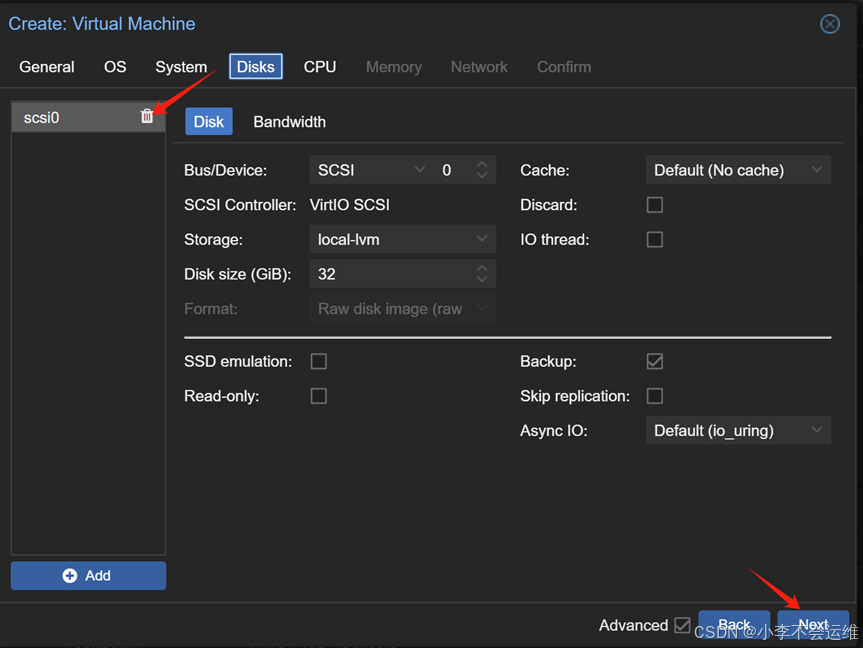The width and height of the screenshot is (863, 648).
Task: Close the Create Virtual Machine dialog
Action: 829,24
